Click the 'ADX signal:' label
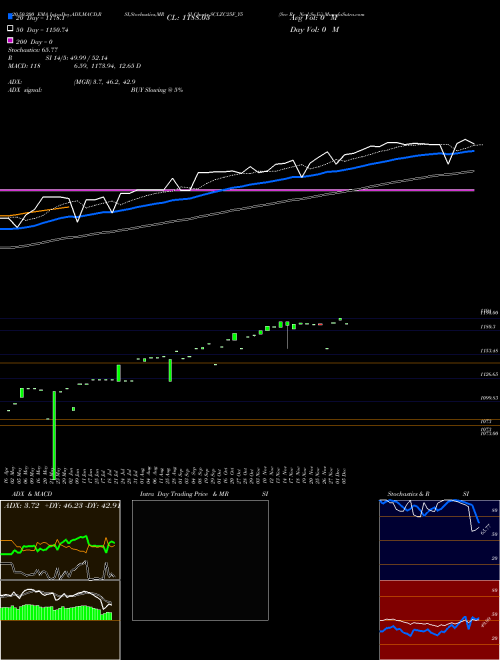Viewport: 500px width, 660px height. pyautogui.click(x=25, y=90)
